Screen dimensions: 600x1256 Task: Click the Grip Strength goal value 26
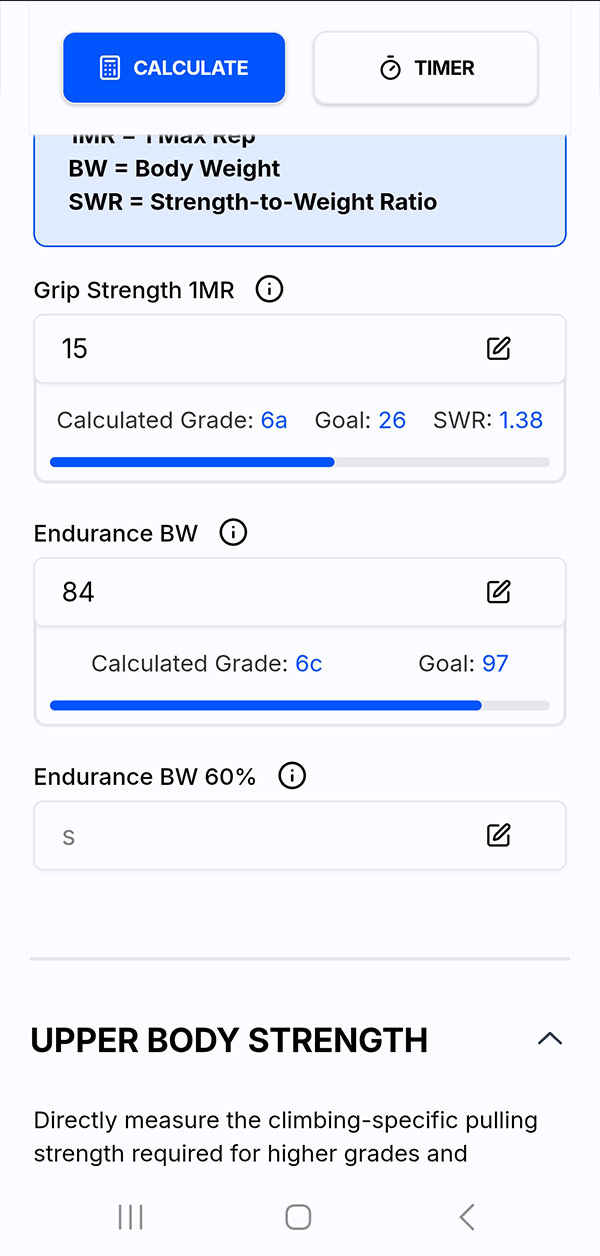tap(392, 420)
